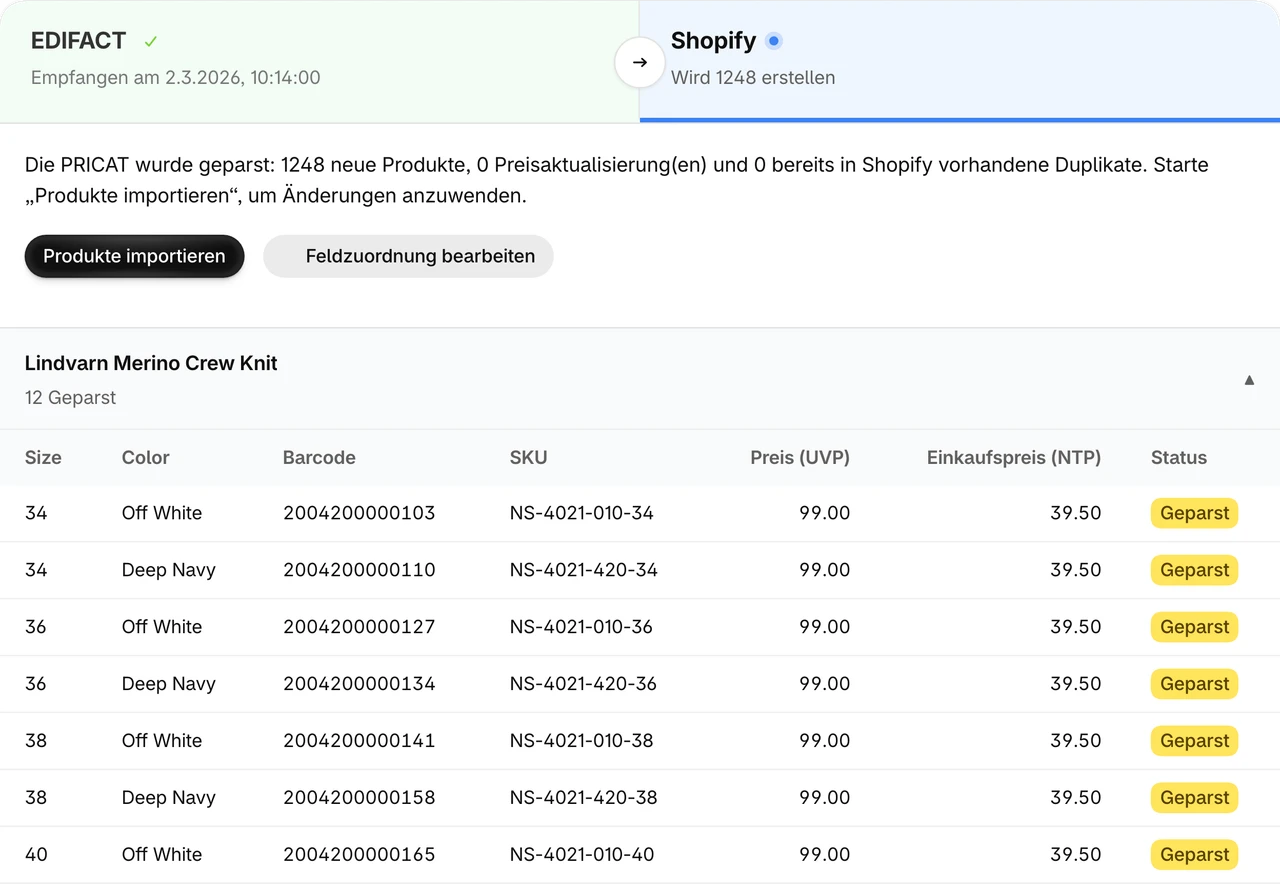Click SKU NS-4021-010-34
Viewport: 1280px width, 892px height.
click(582, 513)
